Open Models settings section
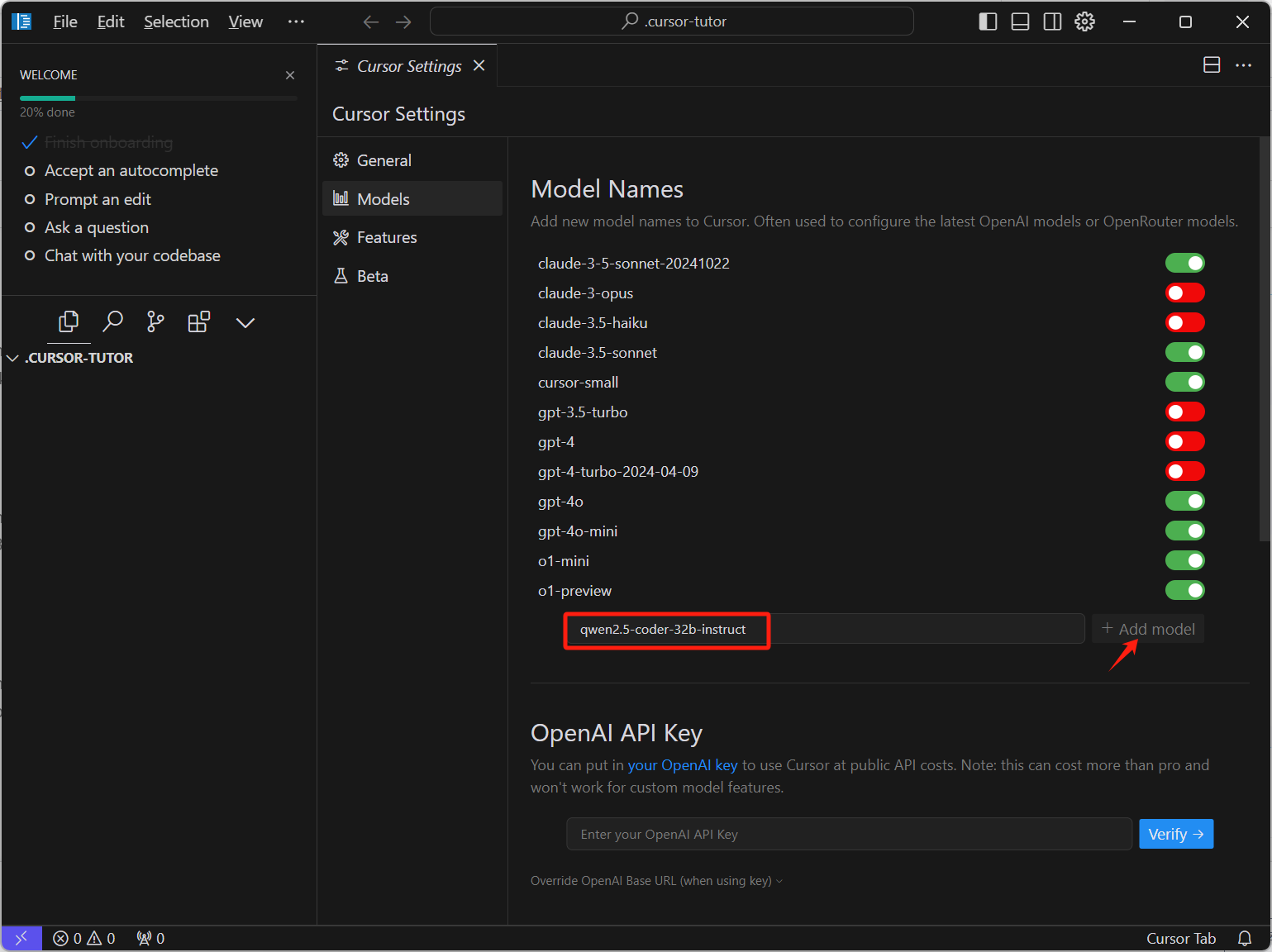The width and height of the screenshot is (1272, 952). tap(412, 198)
